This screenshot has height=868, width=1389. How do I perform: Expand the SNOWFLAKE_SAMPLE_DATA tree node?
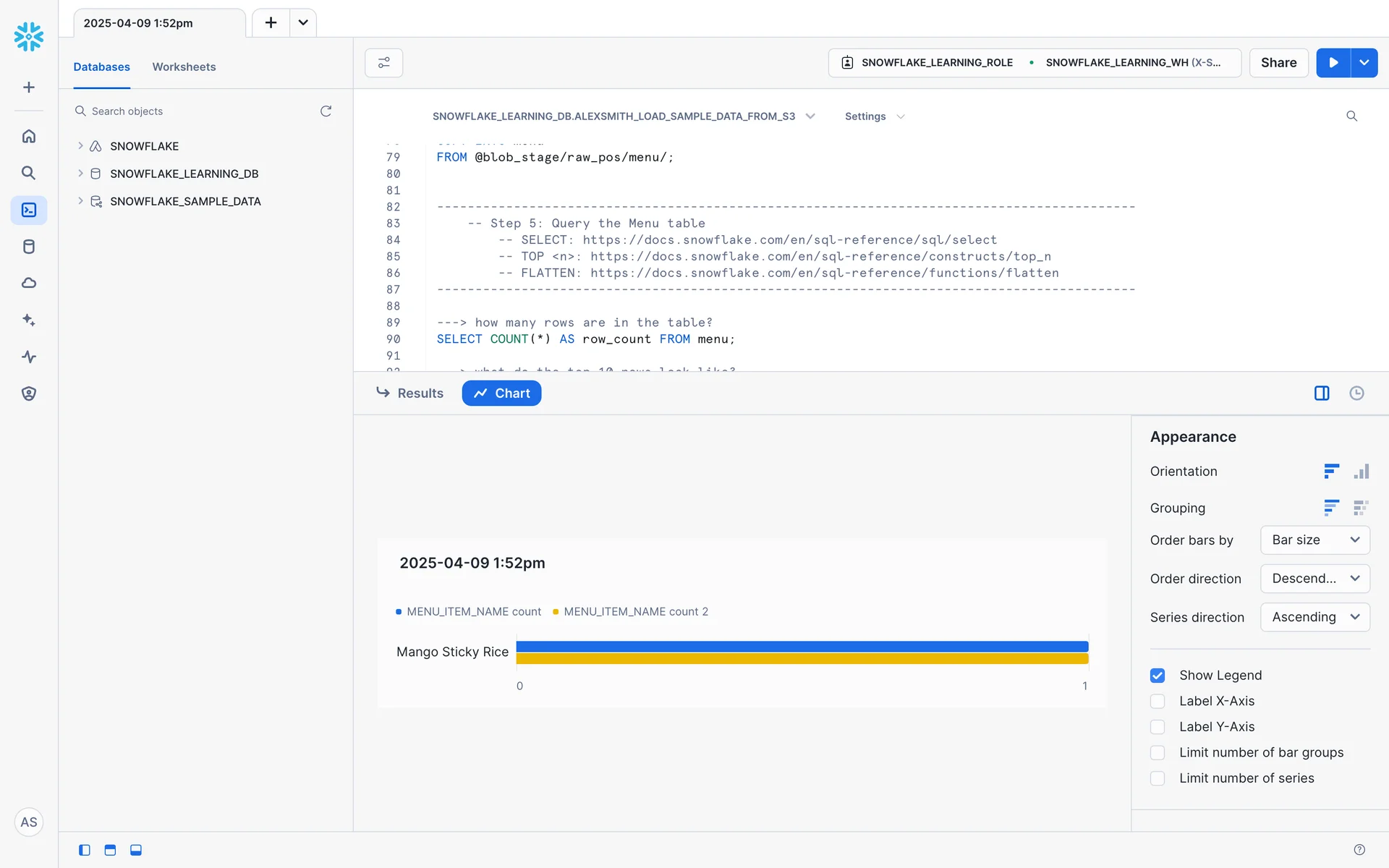point(80,201)
